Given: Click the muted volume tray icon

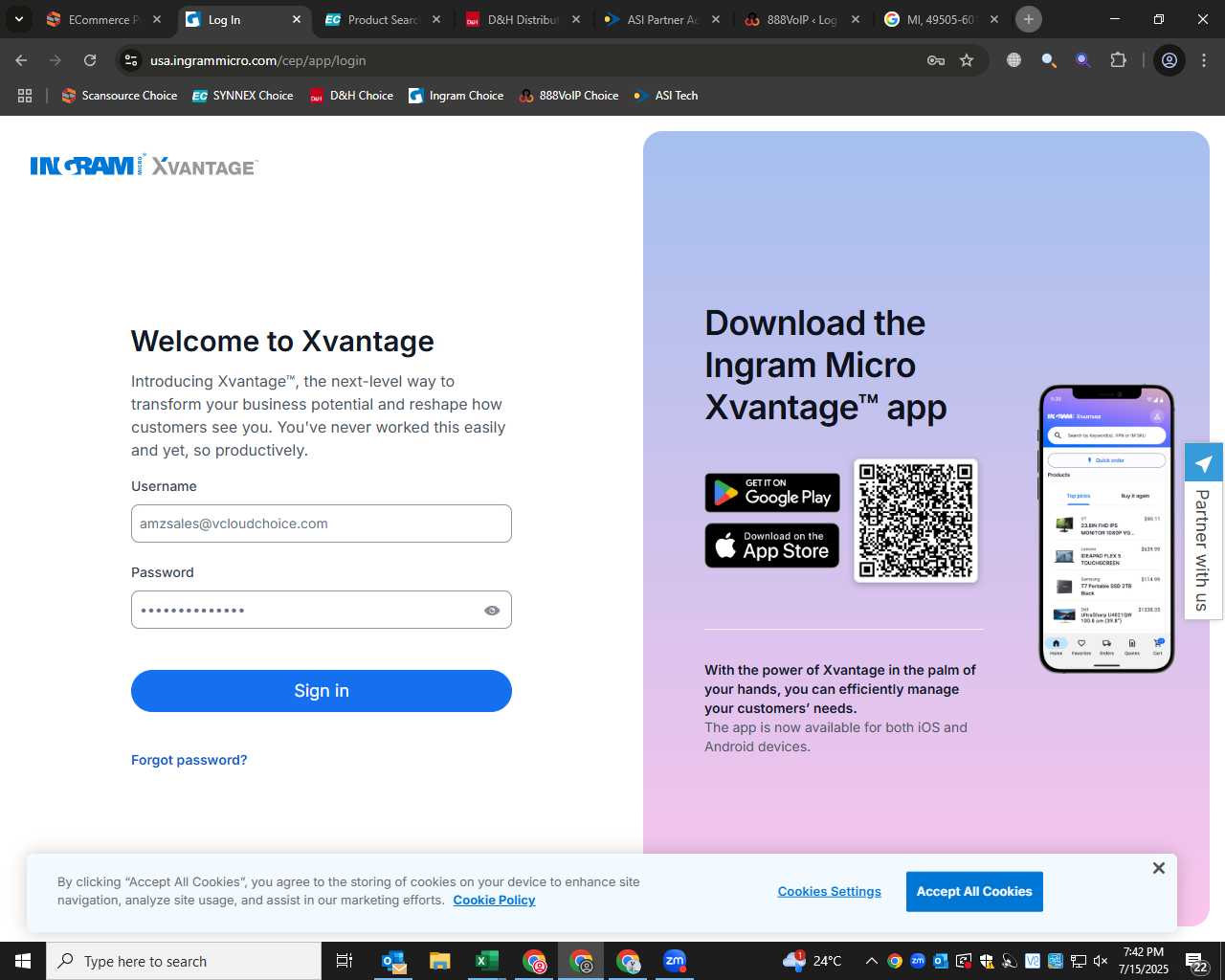Looking at the screenshot, I should (x=1101, y=961).
